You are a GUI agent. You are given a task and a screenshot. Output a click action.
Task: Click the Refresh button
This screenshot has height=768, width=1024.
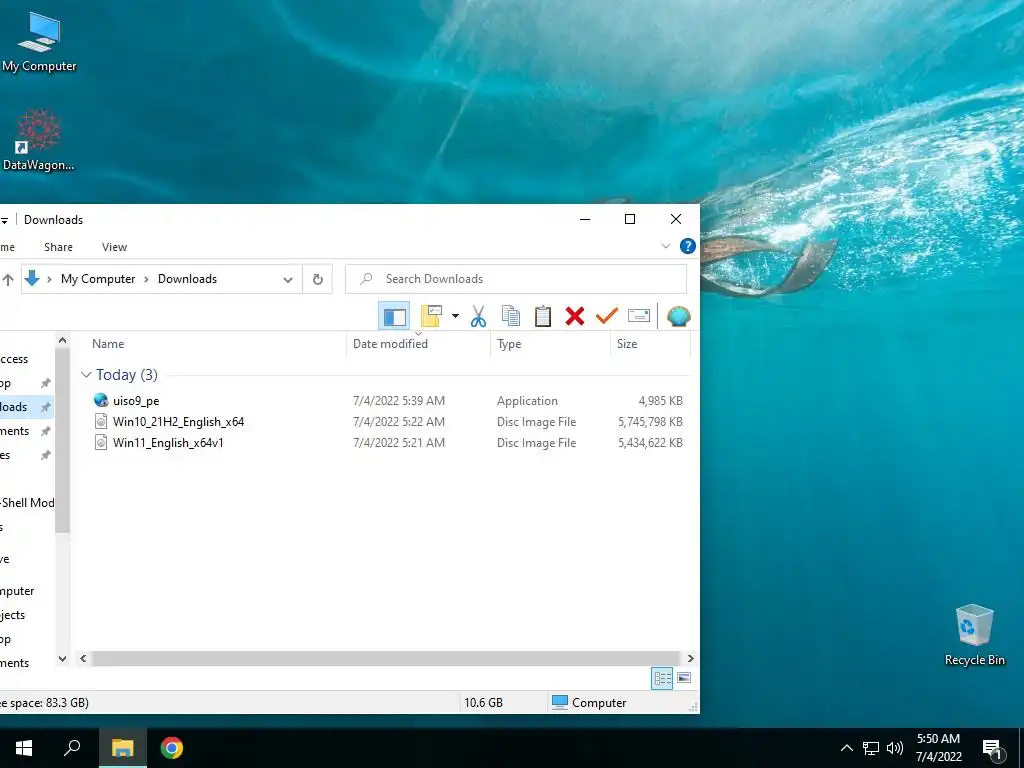coord(317,280)
